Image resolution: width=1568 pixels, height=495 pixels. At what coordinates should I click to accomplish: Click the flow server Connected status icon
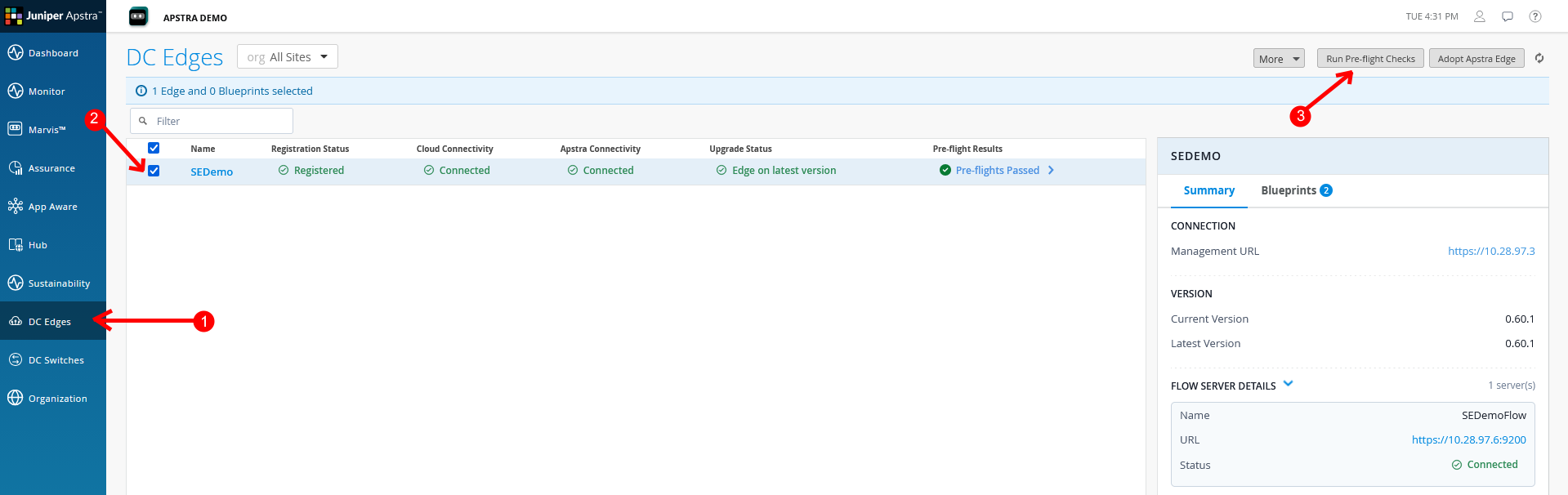click(1457, 465)
